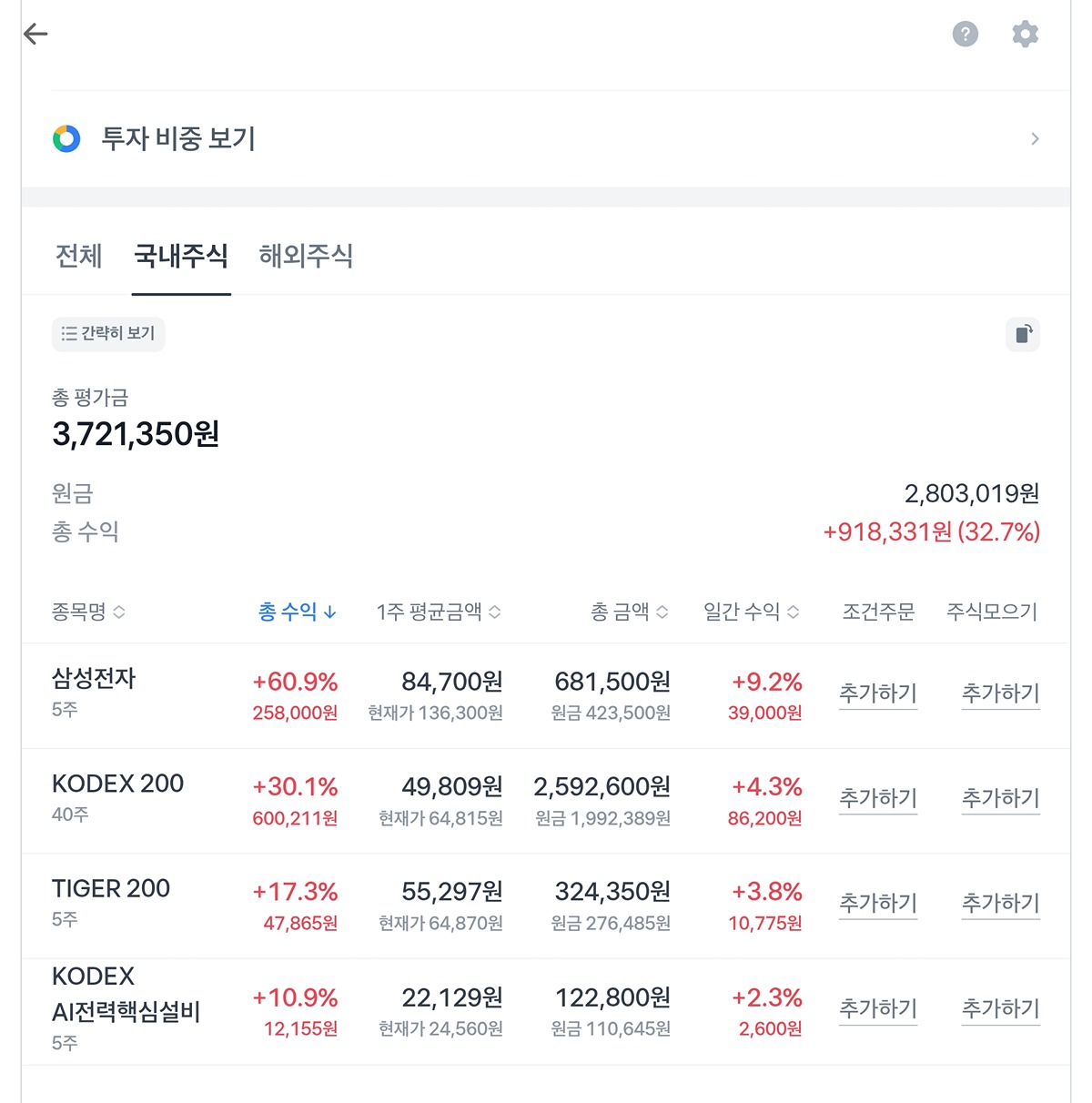The image size is (1092, 1103).
Task: Open help via question mark icon
Action: 965,35
